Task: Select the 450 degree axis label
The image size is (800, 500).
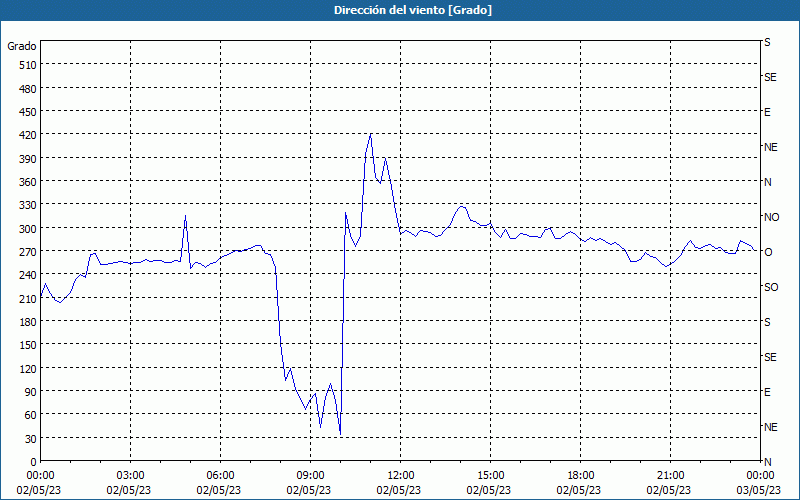Action: coord(28,112)
